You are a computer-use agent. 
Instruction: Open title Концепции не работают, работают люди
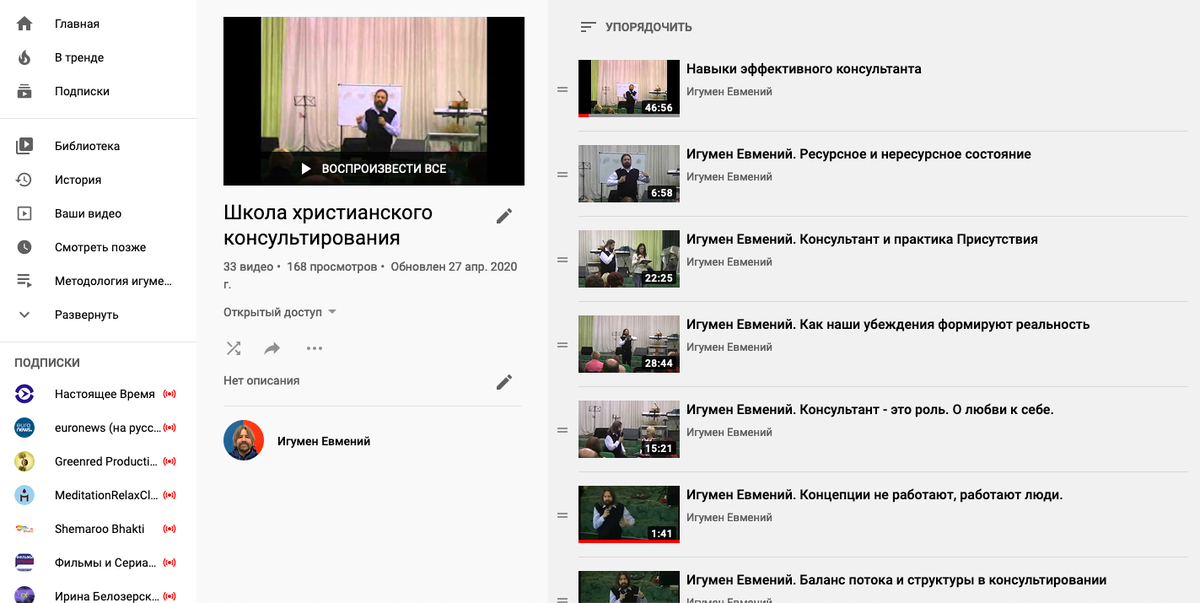click(874, 495)
